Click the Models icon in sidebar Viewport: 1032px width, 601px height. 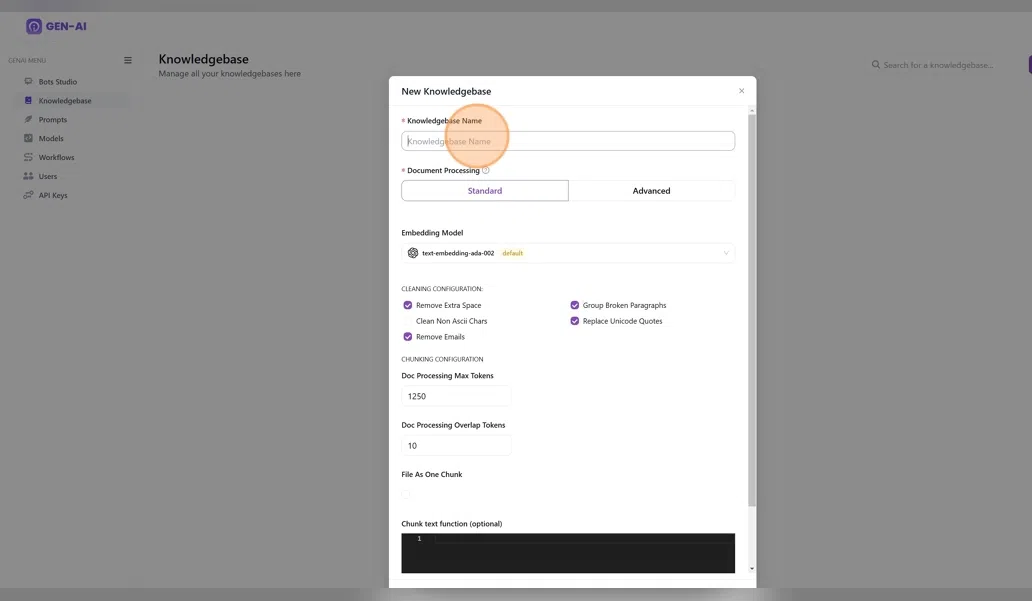[x=29, y=139]
